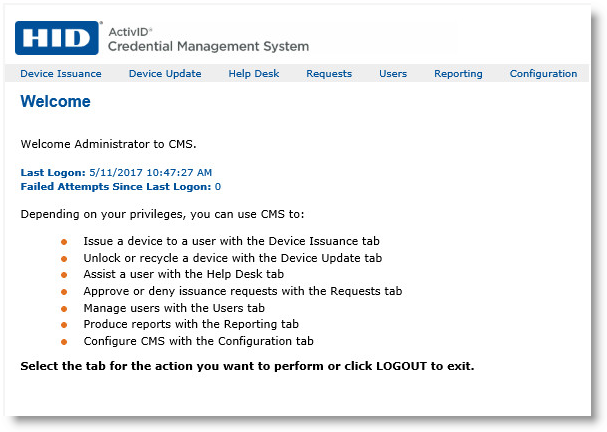The height and width of the screenshot is (432, 607).
Task: Click the orange bullet beside Configure CMS
Action: pos(64,342)
